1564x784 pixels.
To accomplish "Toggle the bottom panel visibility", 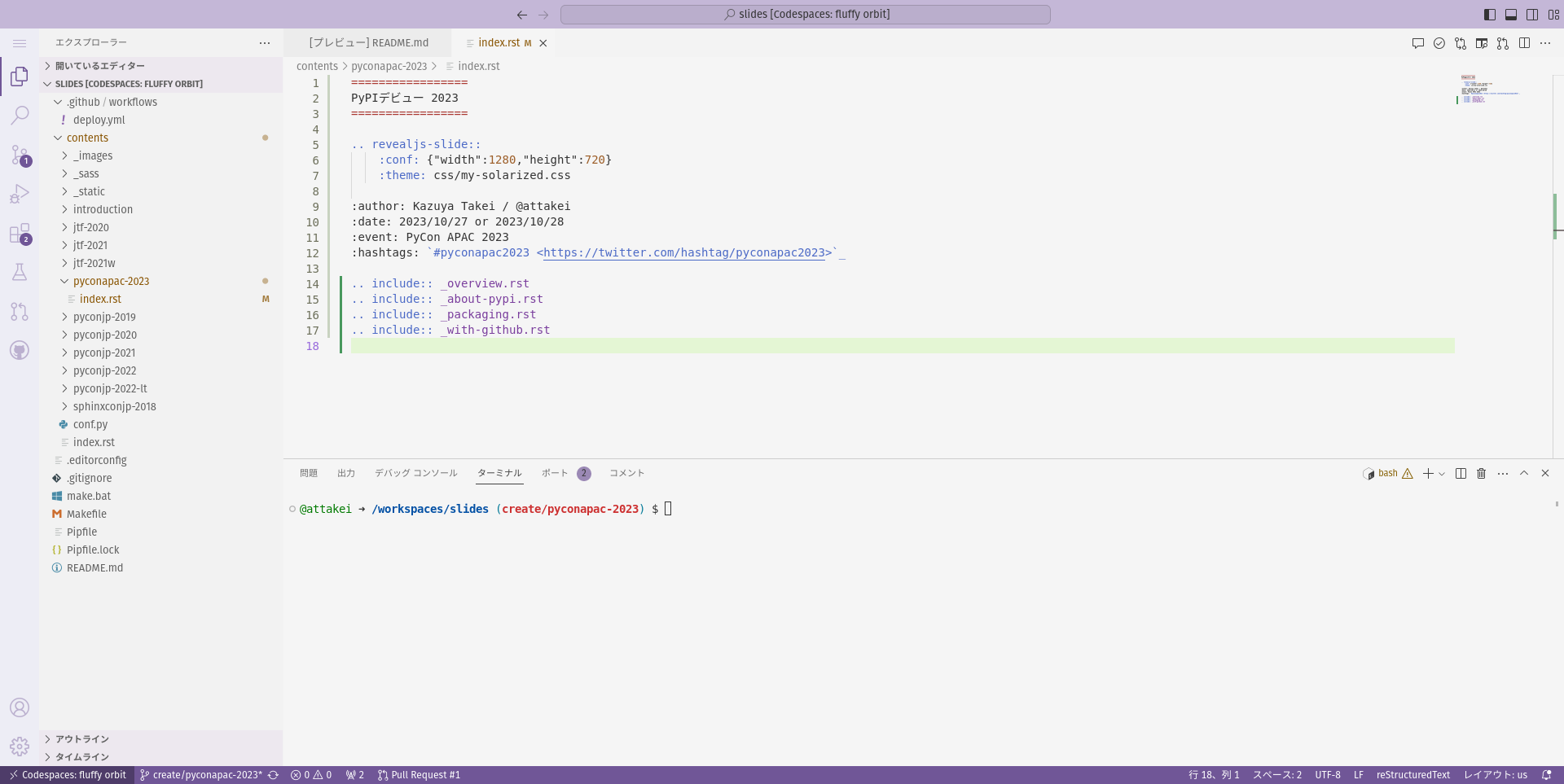I will (1510, 15).
